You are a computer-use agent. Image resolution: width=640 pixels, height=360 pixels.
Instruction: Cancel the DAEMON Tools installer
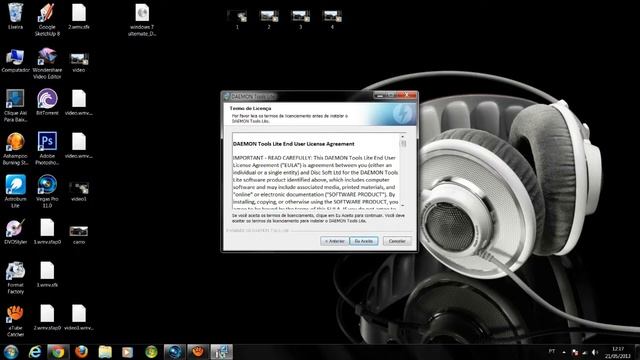pos(397,241)
